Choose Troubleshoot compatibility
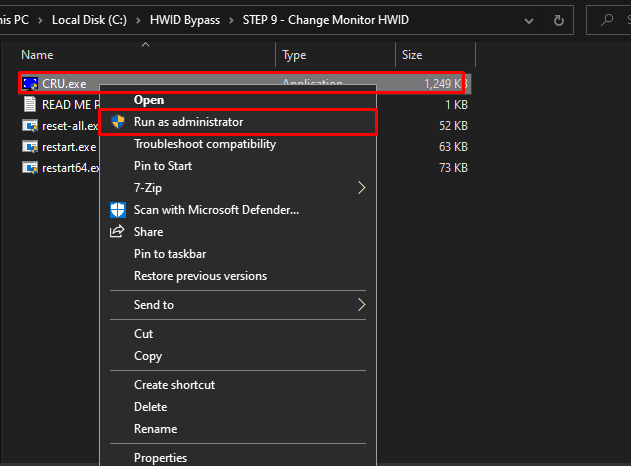Screen dimensions: 631x466 pyautogui.click(x=238, y=144)
